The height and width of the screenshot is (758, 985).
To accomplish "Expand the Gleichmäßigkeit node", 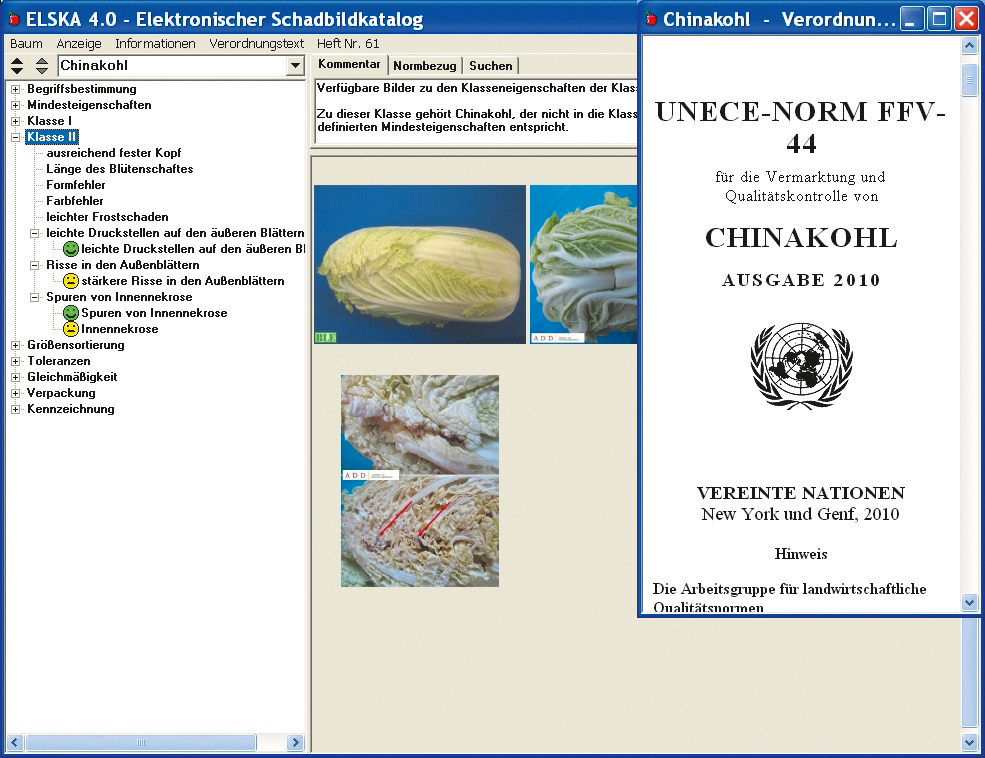I will [x=16, y=377].
